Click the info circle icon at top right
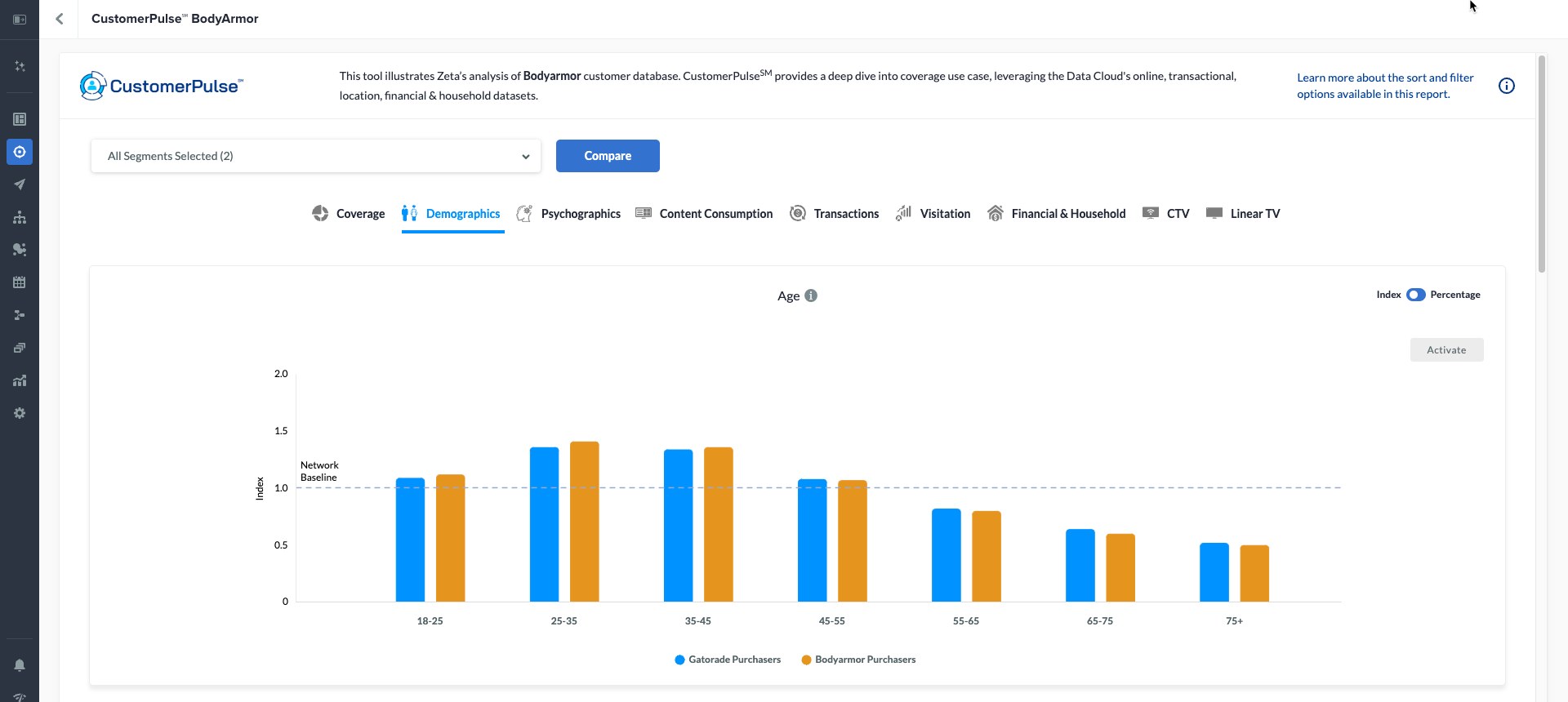Screen dimensions: 1568x702 [x=1507, y=86]
